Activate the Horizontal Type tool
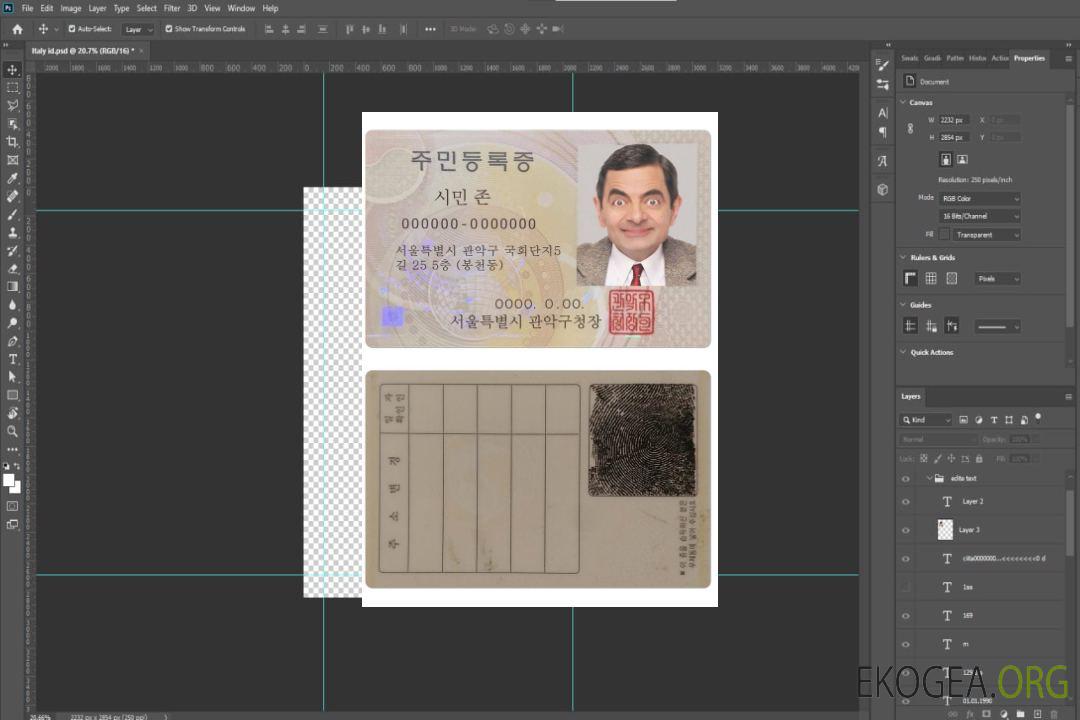 tap(13, 359)
